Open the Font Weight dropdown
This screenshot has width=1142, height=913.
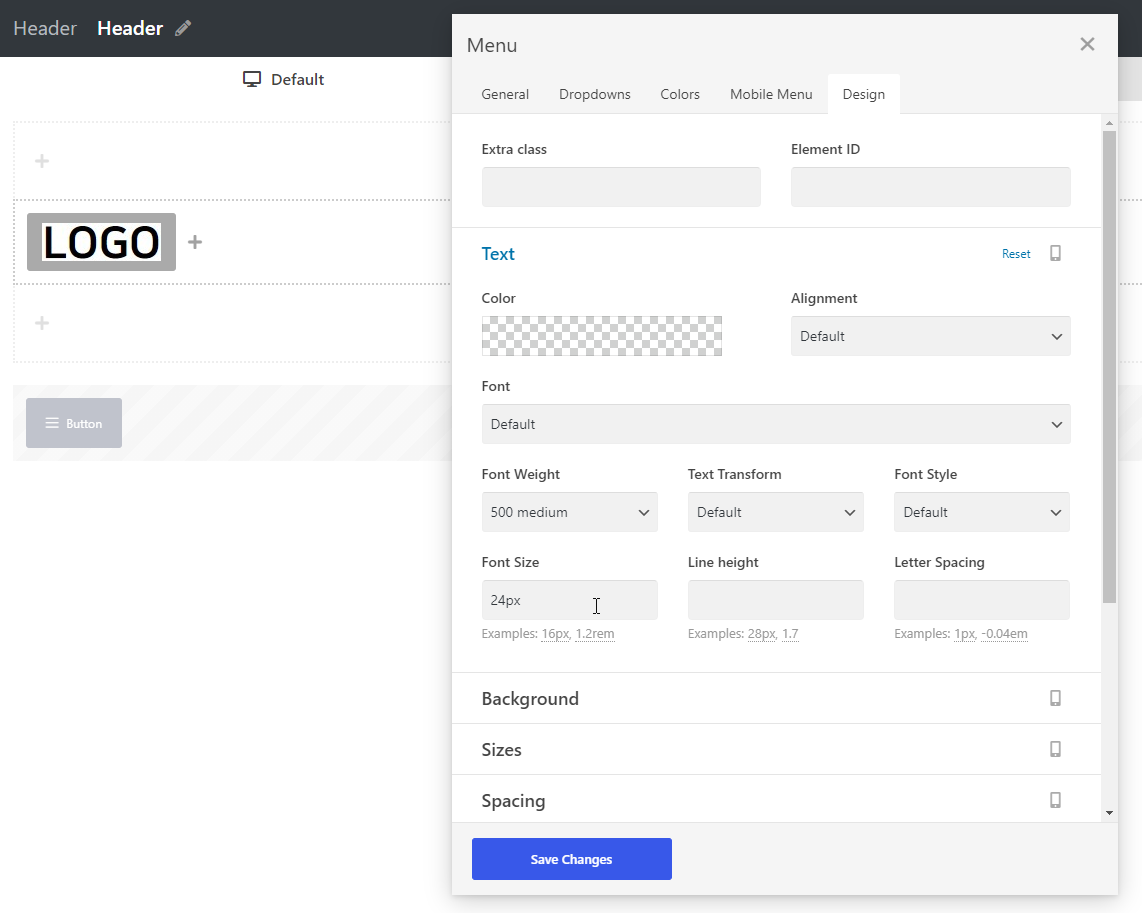pyautogui.click(x=570, y=512)
